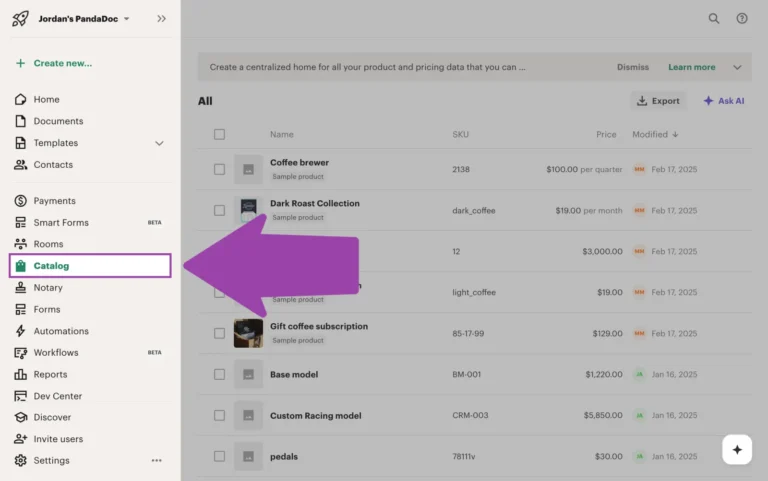The image size is (768, 481).
Task: Expand the info banner chevron
Action: [737, 67]
